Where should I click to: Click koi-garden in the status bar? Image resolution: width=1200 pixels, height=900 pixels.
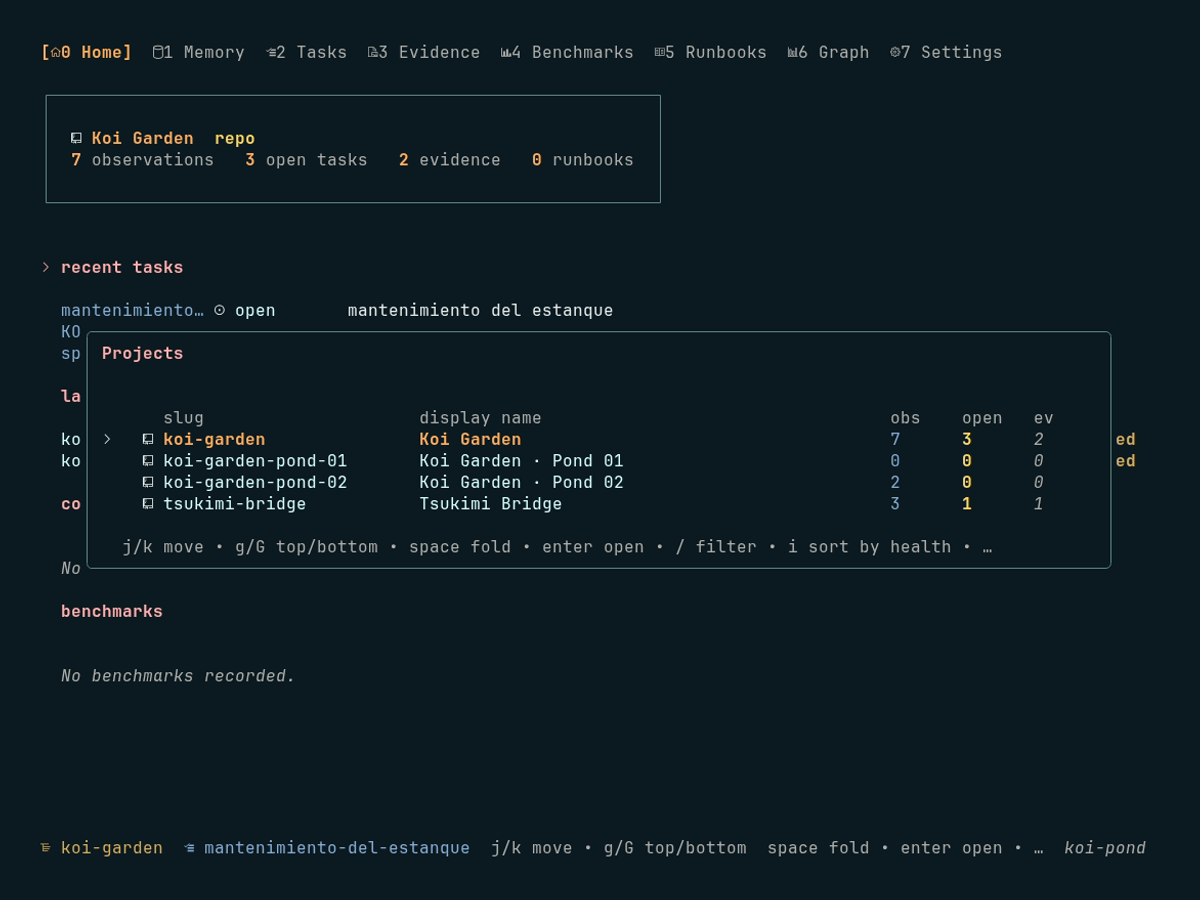coord(112,848)
